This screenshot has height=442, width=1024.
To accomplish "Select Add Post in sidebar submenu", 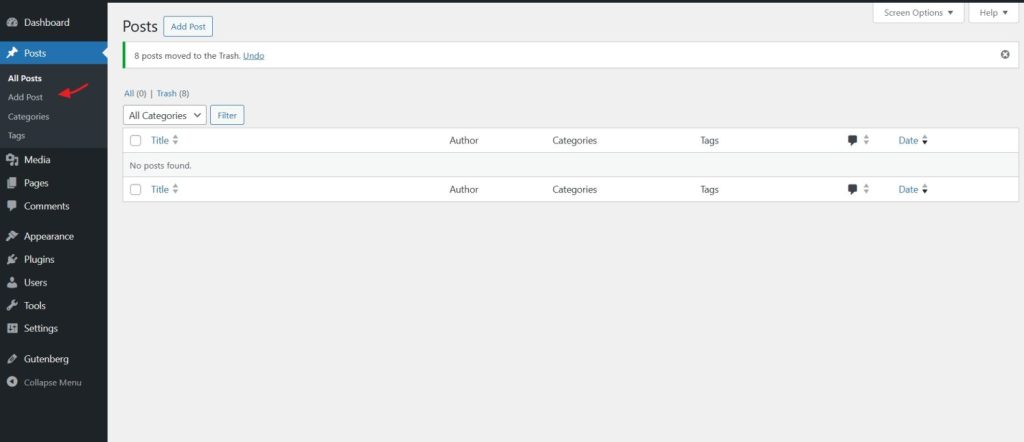I will pyautogui.click(x=25, y=97).
